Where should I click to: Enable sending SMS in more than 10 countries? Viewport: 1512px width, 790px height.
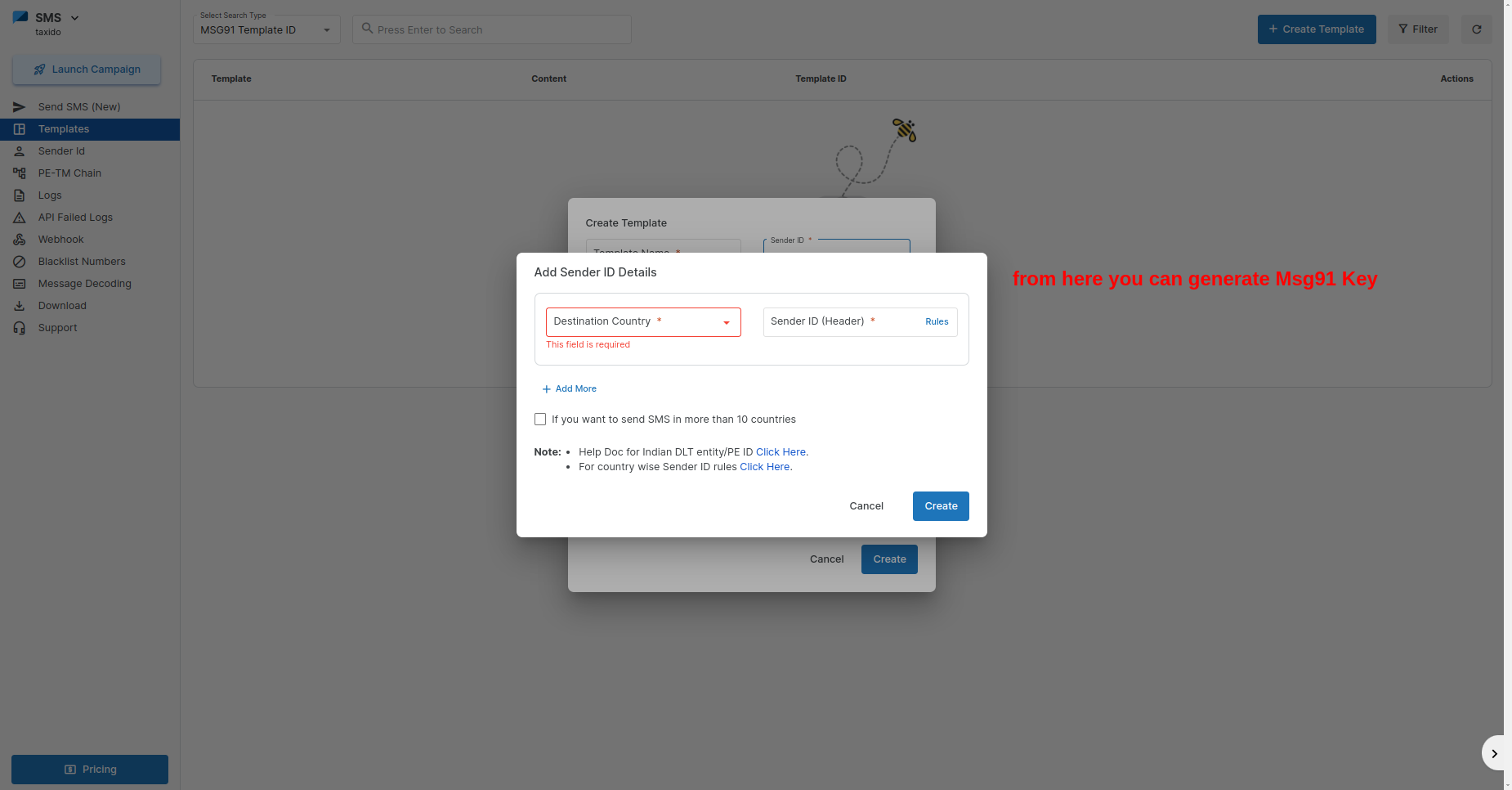pyautogui.click(x=540, y=420)
